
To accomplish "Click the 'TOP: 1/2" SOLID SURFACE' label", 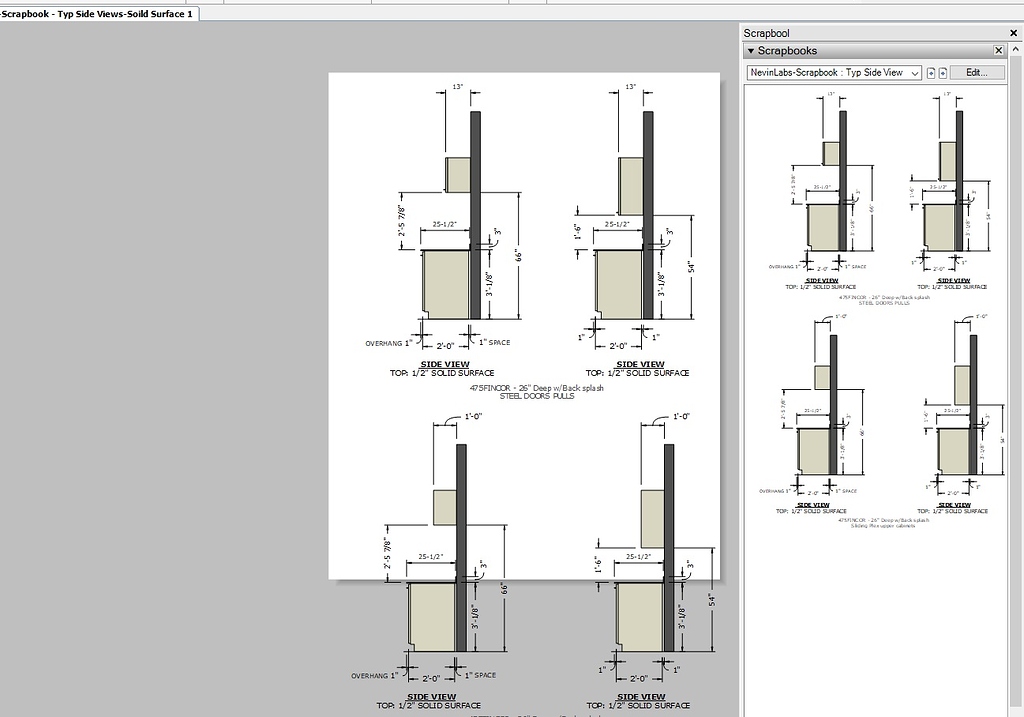I will pos(444,372).
